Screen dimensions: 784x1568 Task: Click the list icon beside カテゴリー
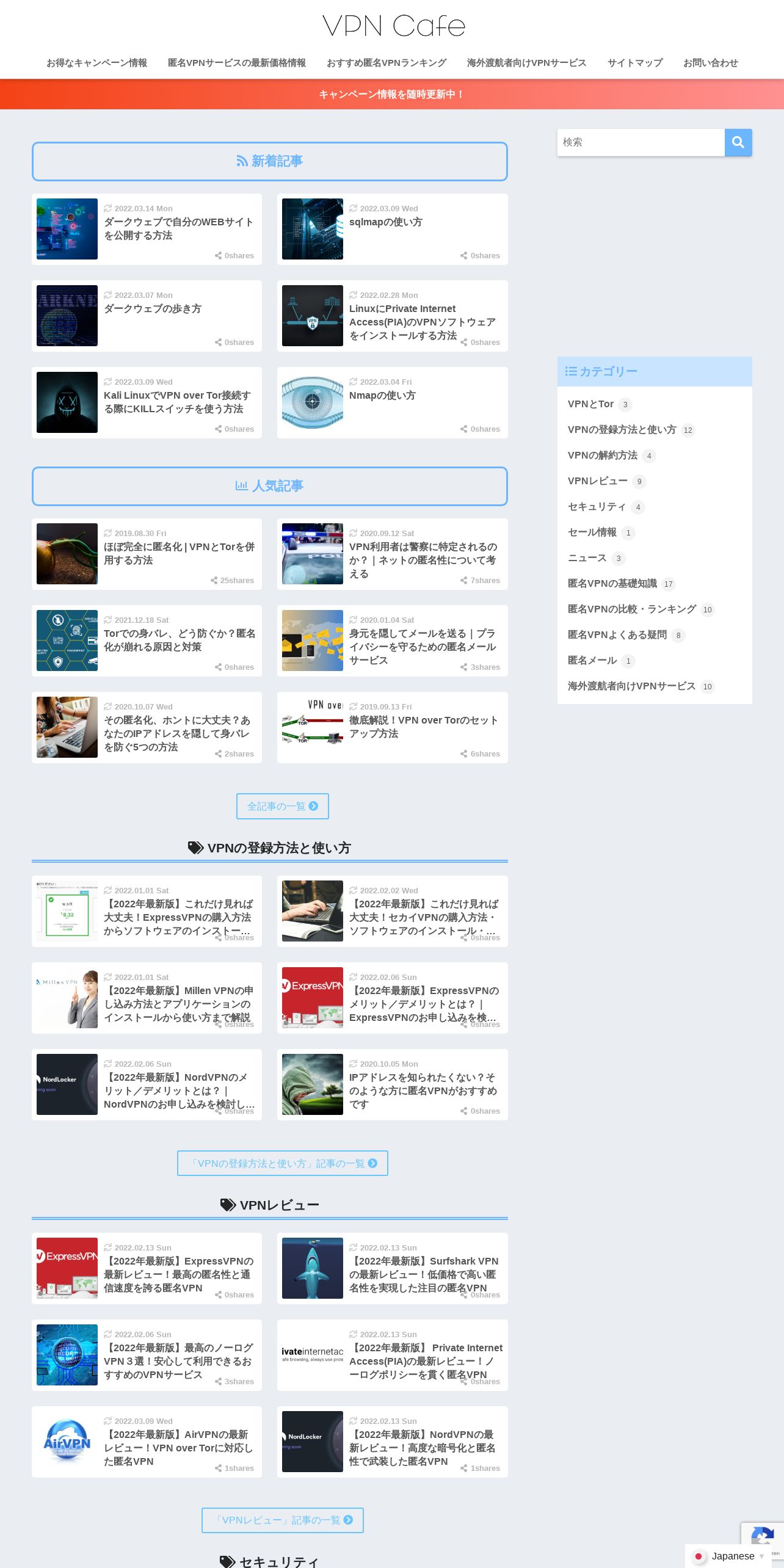point(571,371)
